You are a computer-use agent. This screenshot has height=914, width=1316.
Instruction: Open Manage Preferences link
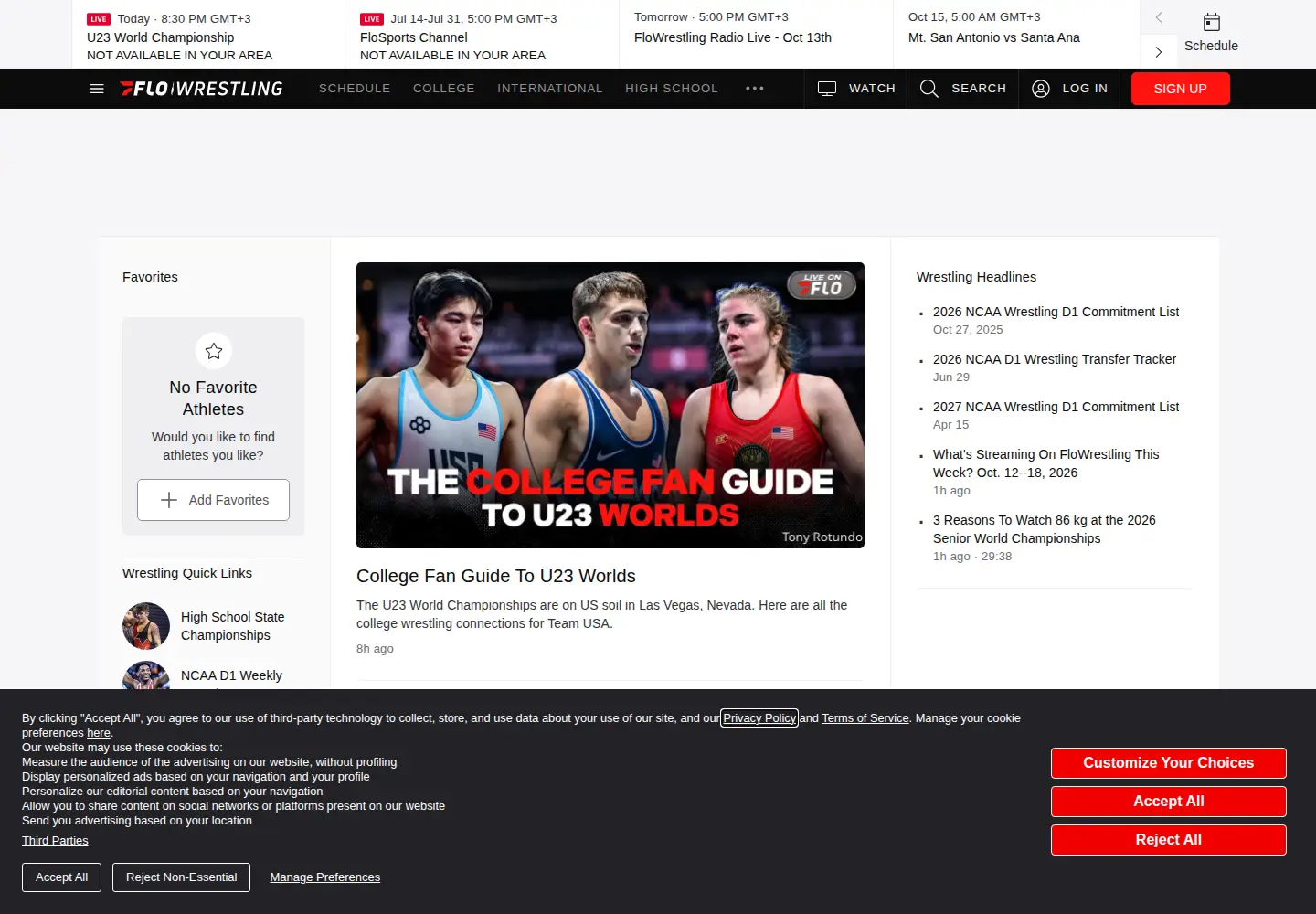tap(325, 877)
